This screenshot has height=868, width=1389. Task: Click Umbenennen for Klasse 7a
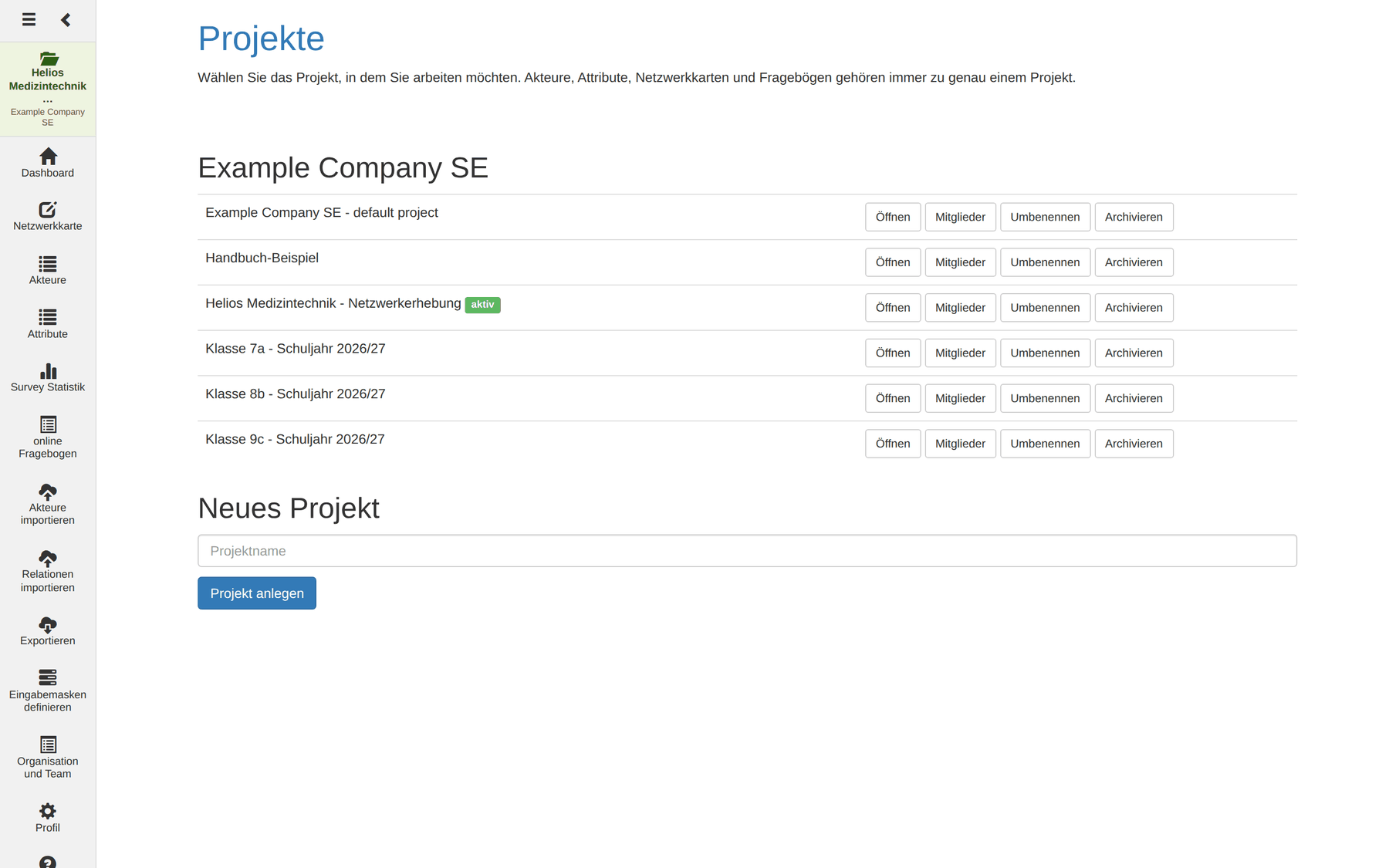click(x=1045, y=353)
